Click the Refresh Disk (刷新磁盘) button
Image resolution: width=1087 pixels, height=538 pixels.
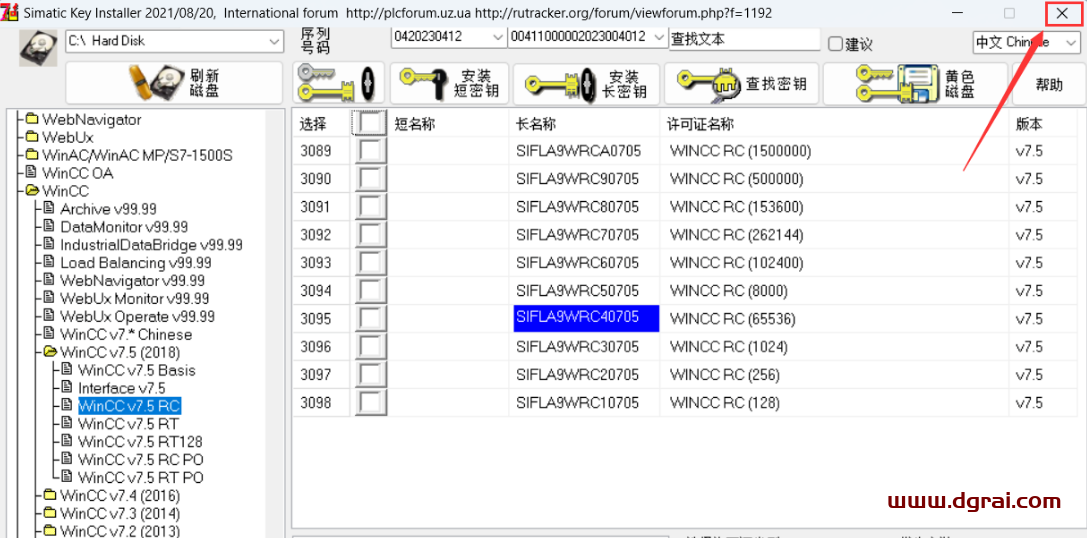[x=174, y=83]
